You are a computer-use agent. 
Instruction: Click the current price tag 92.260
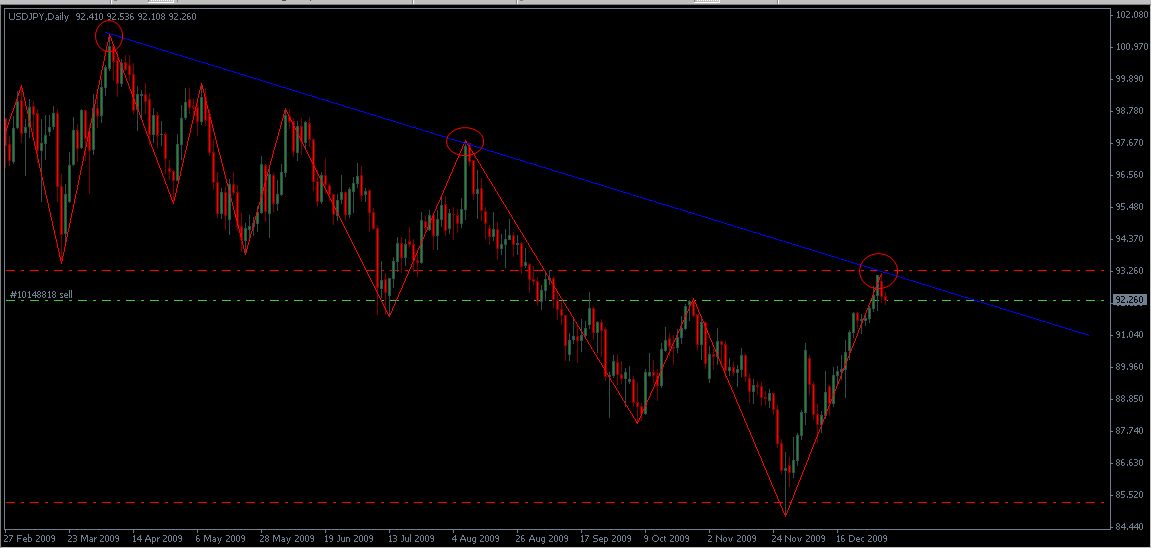point(1128,300)
